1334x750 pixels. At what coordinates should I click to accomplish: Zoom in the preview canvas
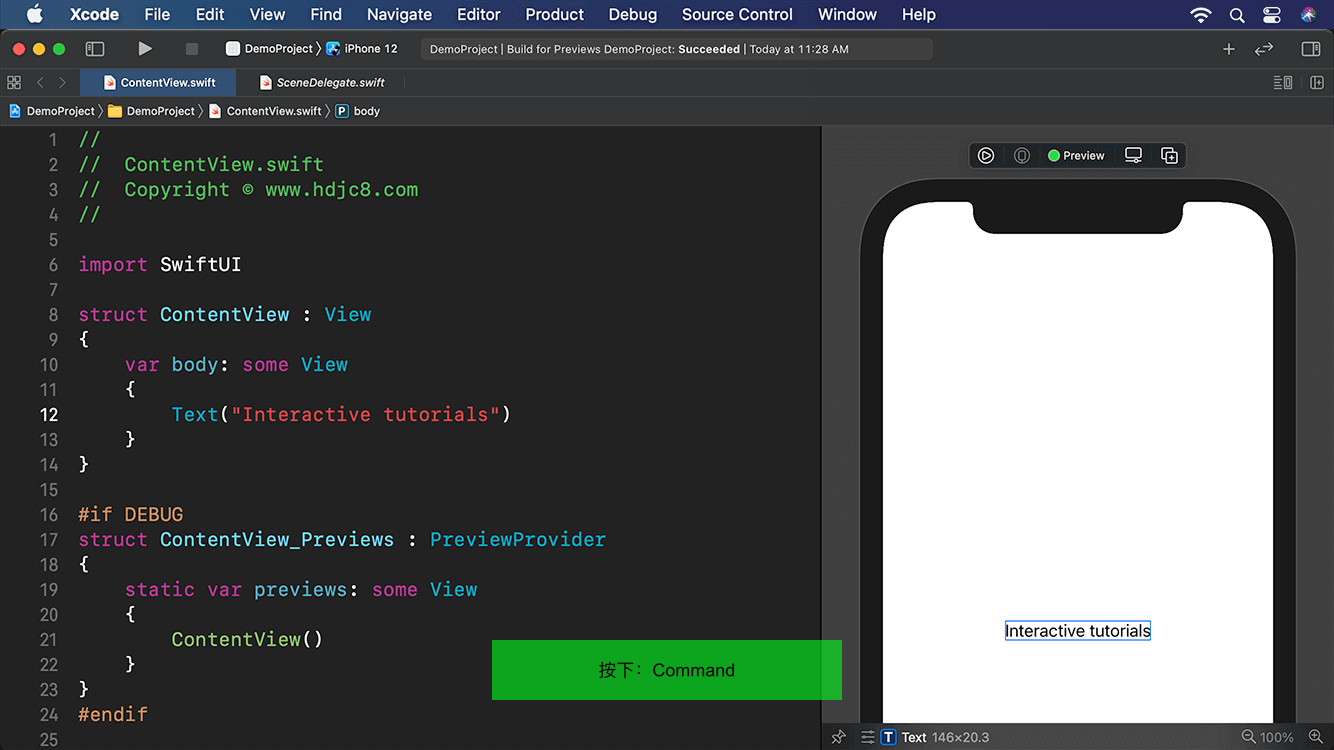[x=1315, y=737]
